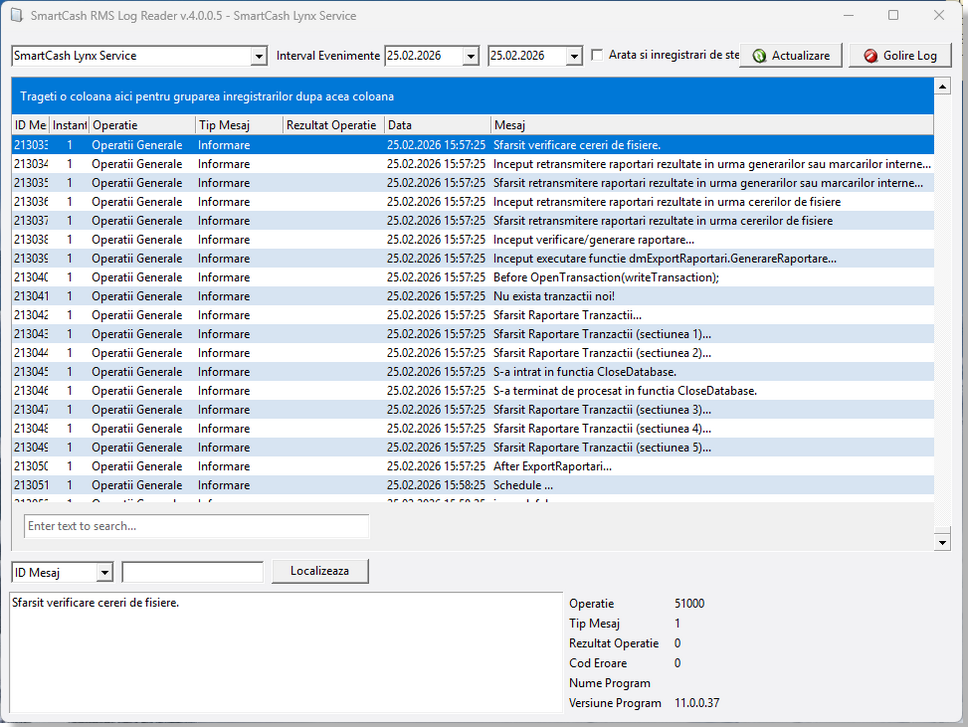968x727 pixels.
Task: Open the end date picker dropdown arrow
Action: pos(574,56)
